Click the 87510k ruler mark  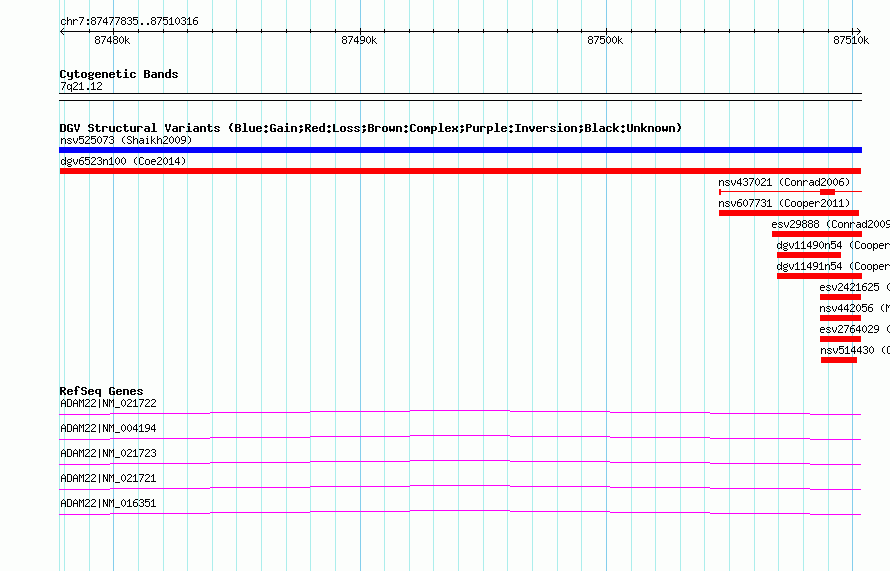851,40
